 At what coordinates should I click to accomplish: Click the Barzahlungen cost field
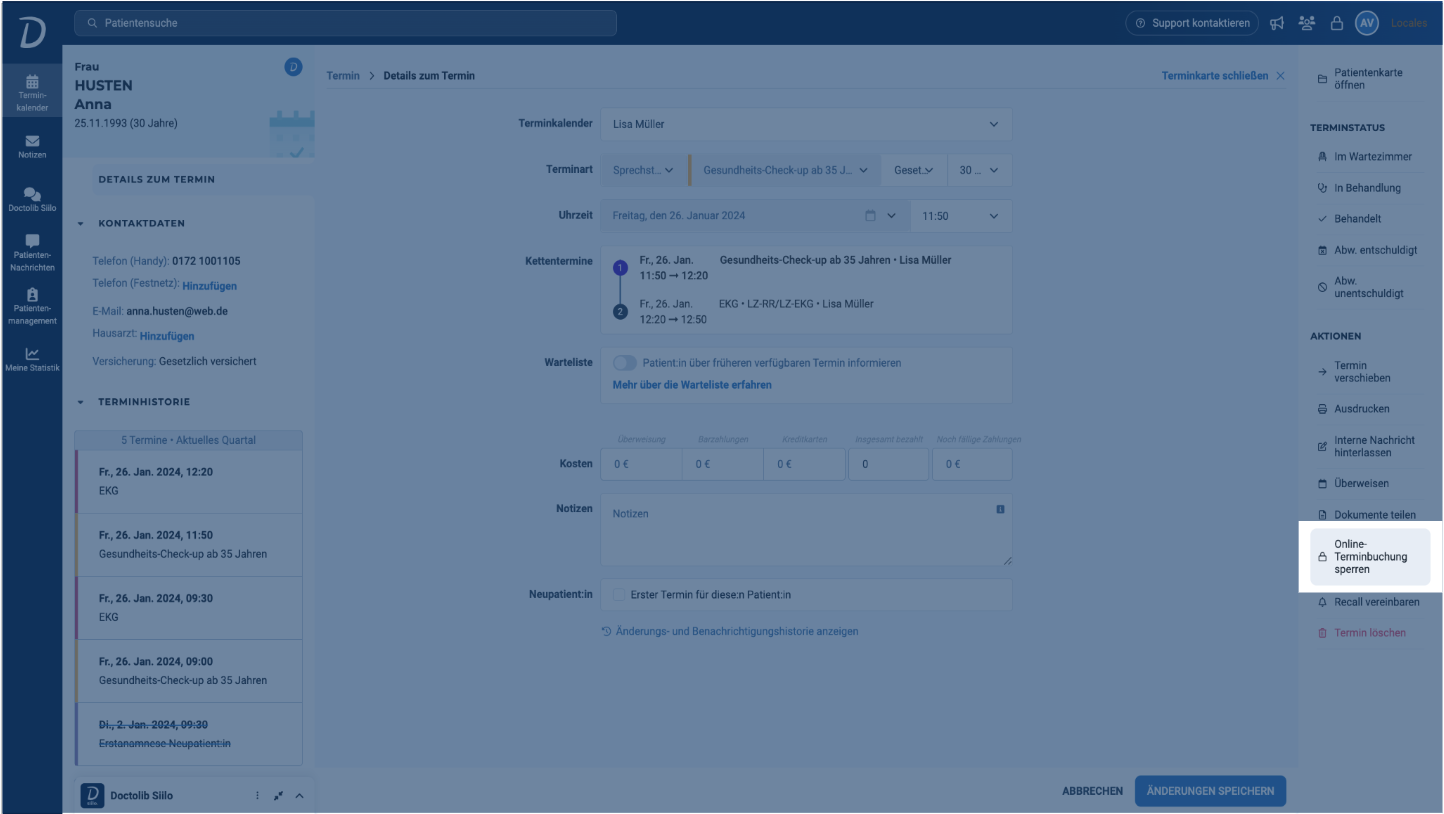[x=723, y=464]
